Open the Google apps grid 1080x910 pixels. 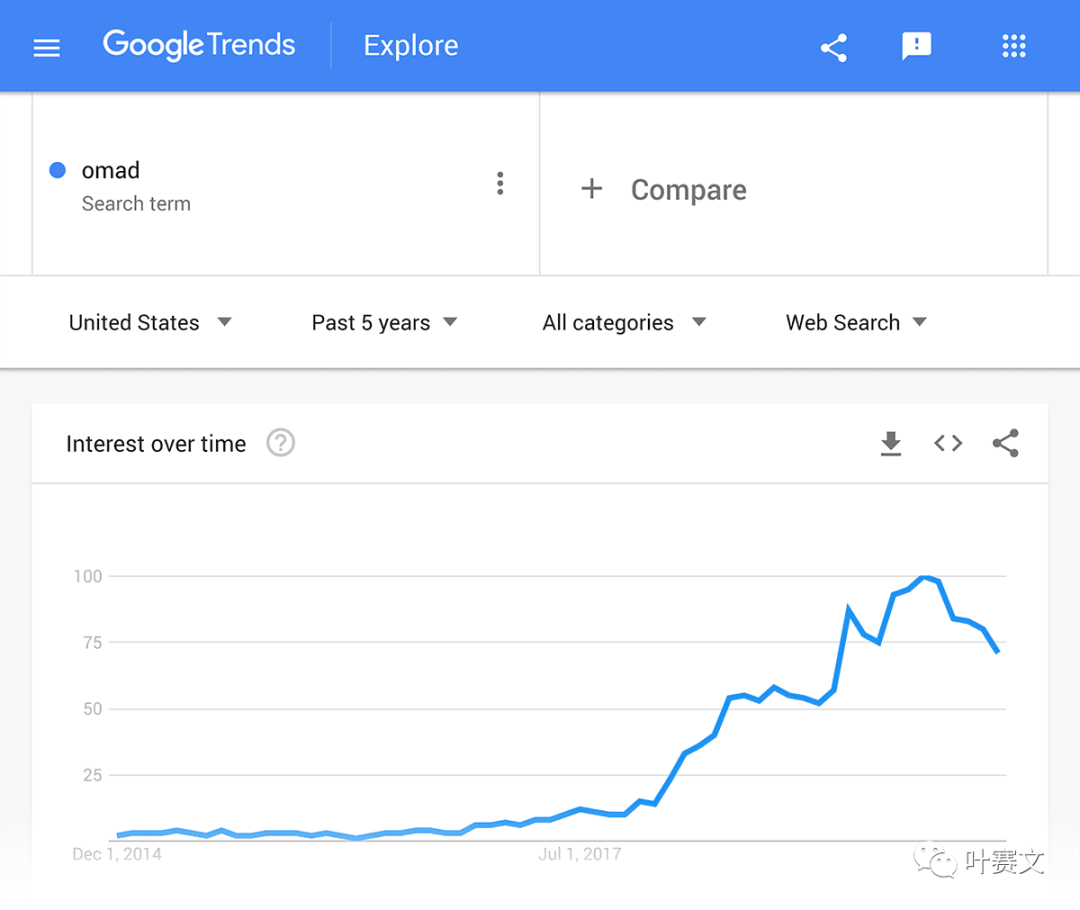pos(1013,46)
